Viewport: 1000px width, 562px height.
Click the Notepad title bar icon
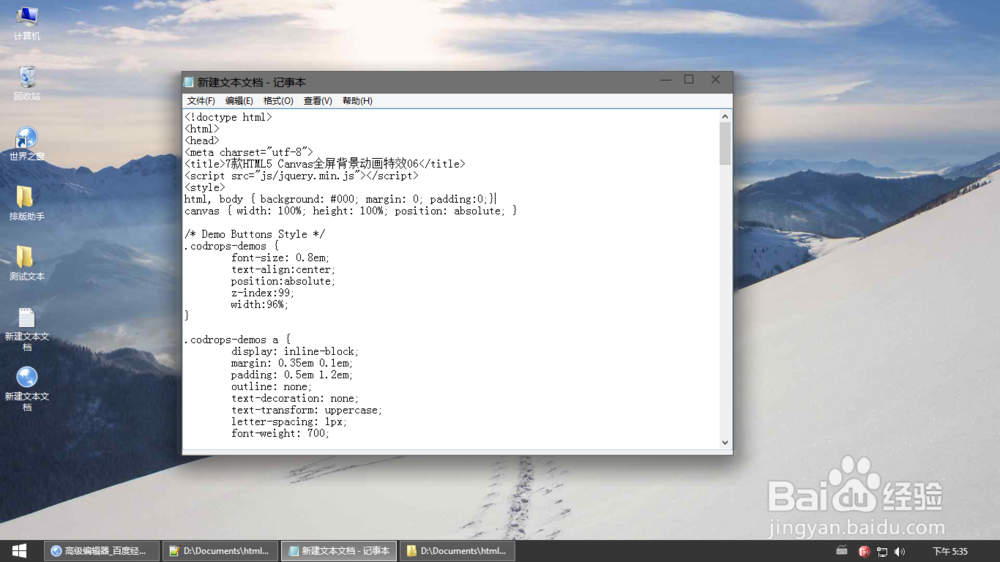tap(189, 82)
